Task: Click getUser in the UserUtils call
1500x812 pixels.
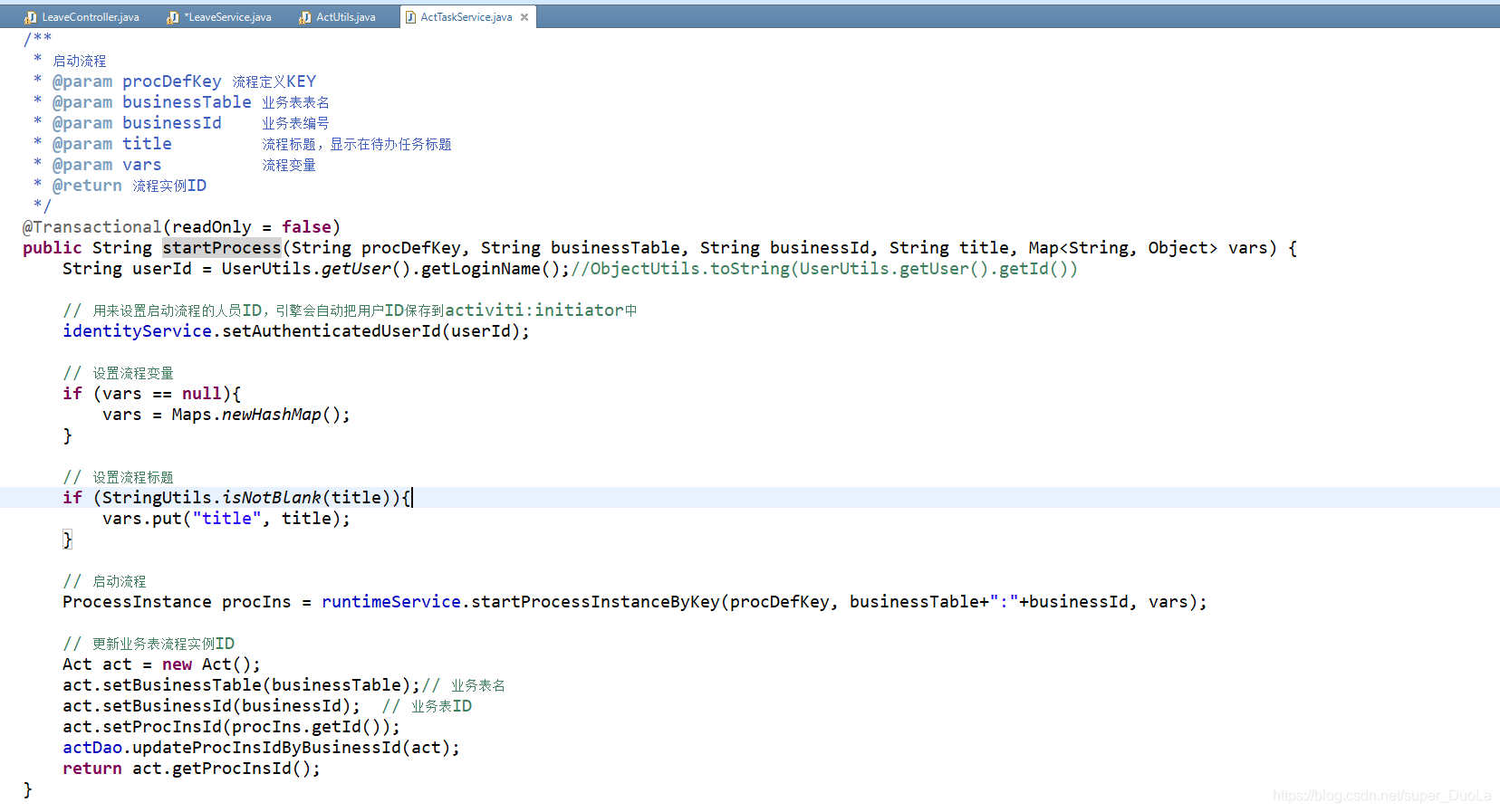Action: click(356, 269)
